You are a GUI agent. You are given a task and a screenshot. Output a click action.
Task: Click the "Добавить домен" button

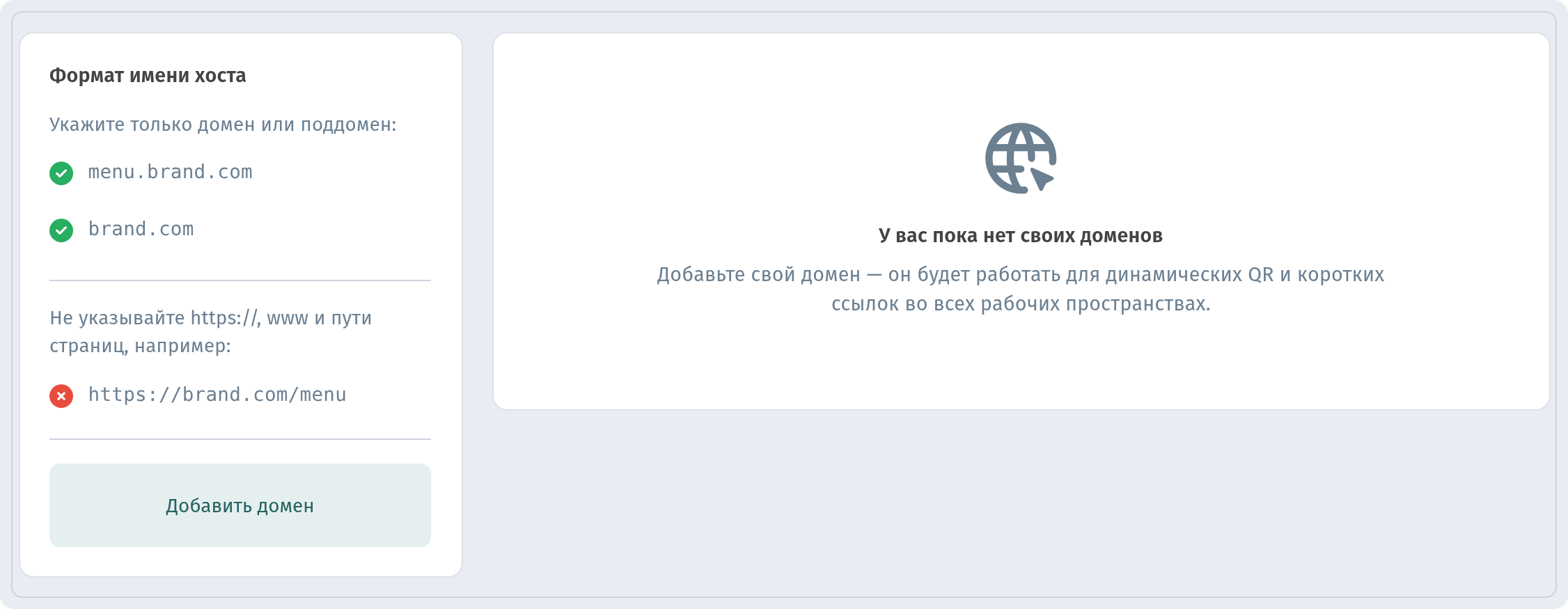tap(240, 505)
